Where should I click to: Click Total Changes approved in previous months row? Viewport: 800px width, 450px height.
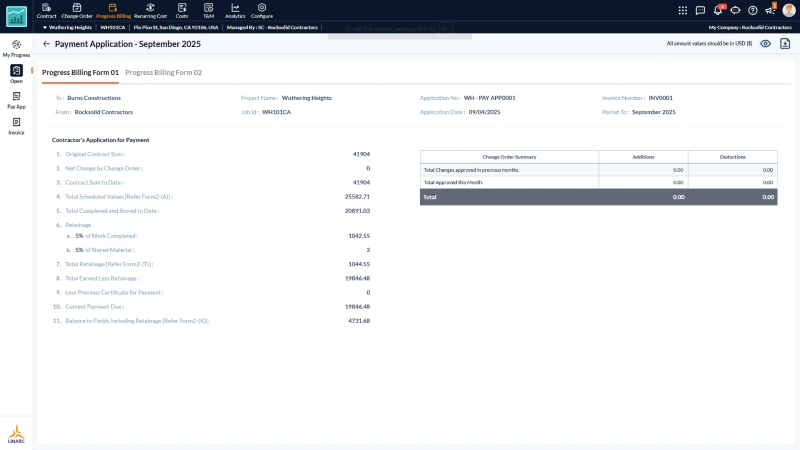pyautogui.click(x=598, y=170)
